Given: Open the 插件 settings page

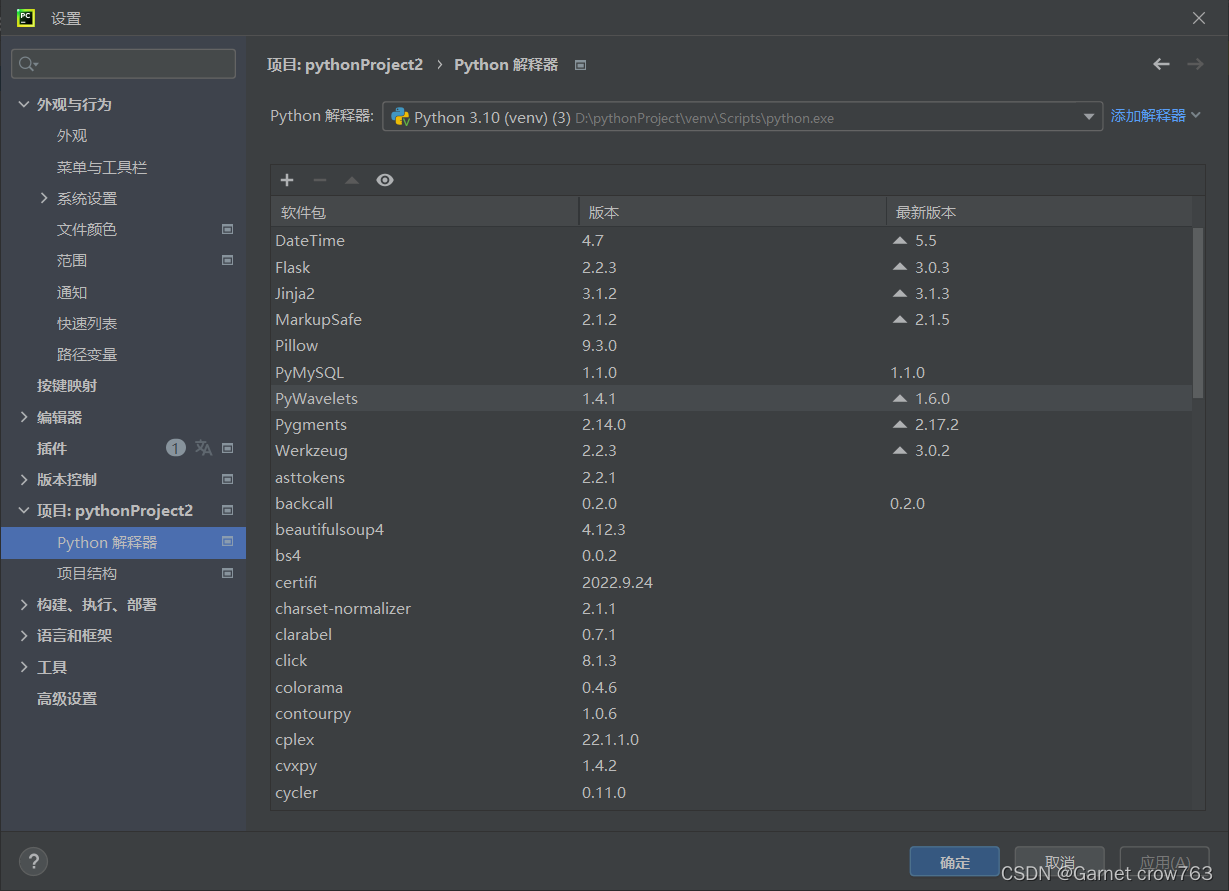Looking at the screenshot, I should pyautogui.click(x=52, y=448).
